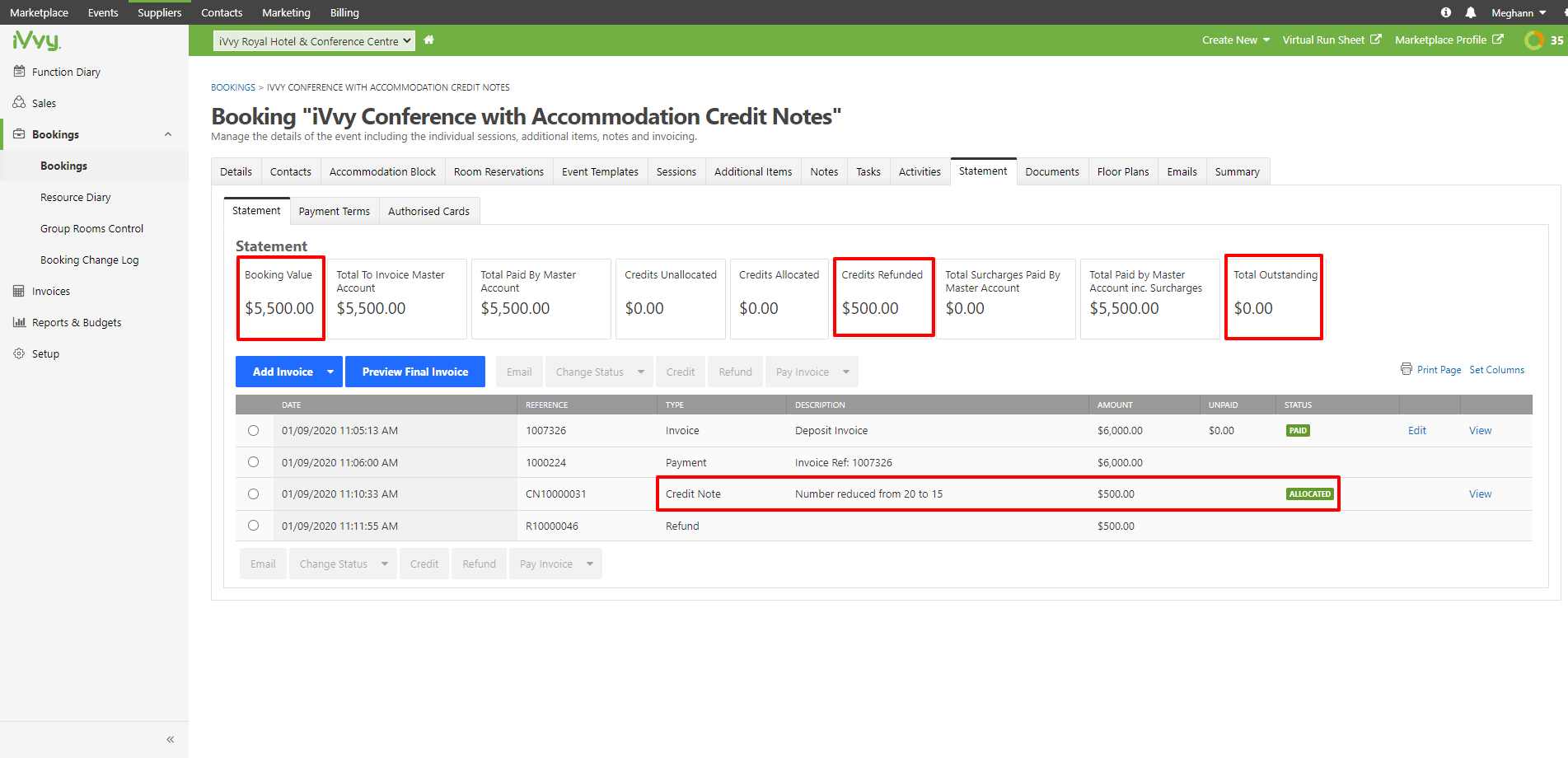Screen dimensions: 1568x758
Task: Select the radio for invoice 1007326
Action: [x=253, y=431]
